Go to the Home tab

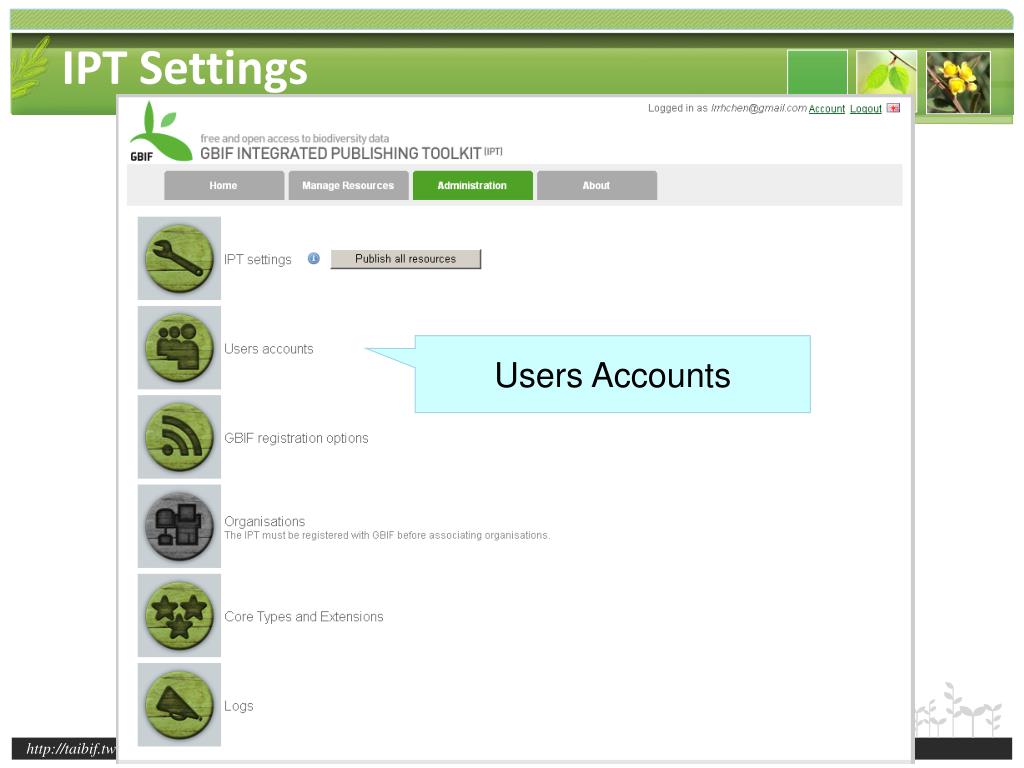pyautogui.click(x=224, y=185)
